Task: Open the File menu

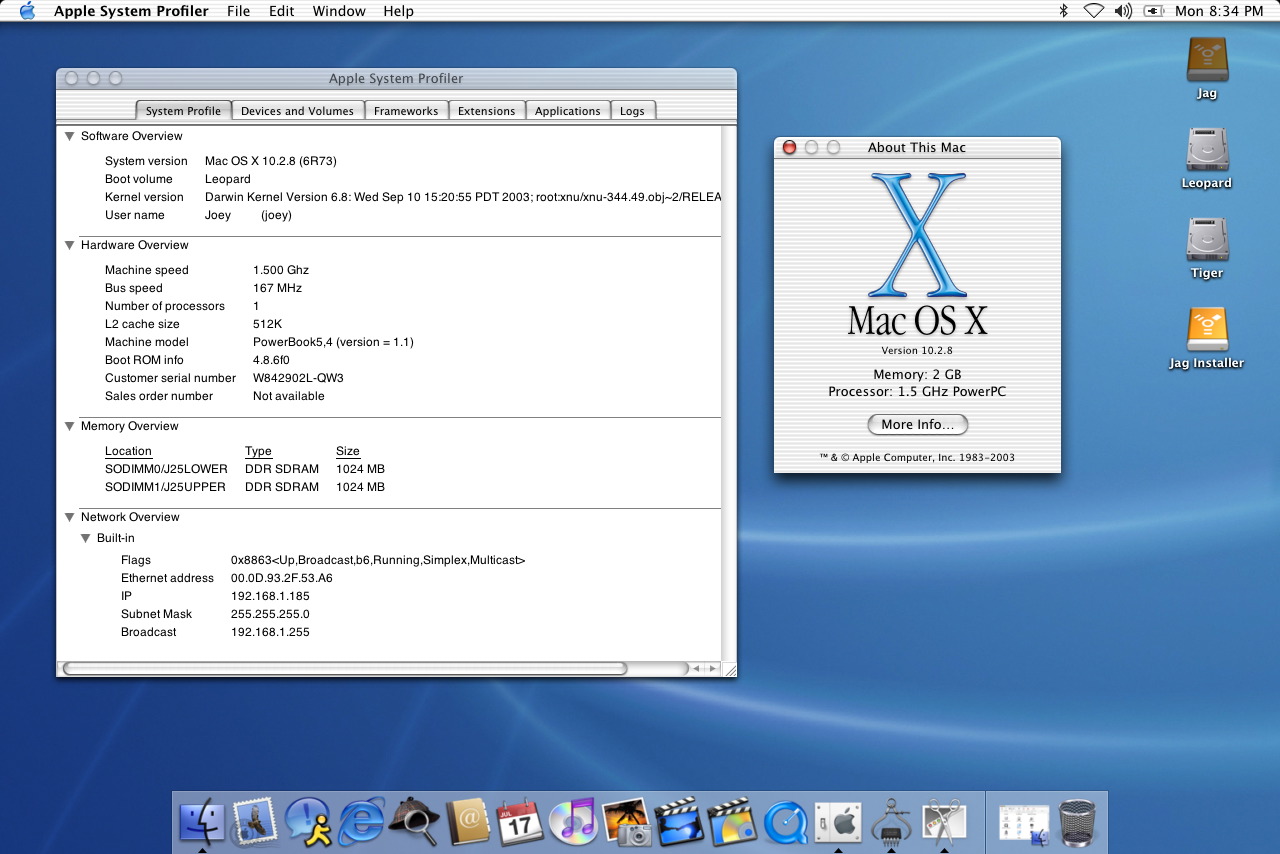Action: click(239, 11)
